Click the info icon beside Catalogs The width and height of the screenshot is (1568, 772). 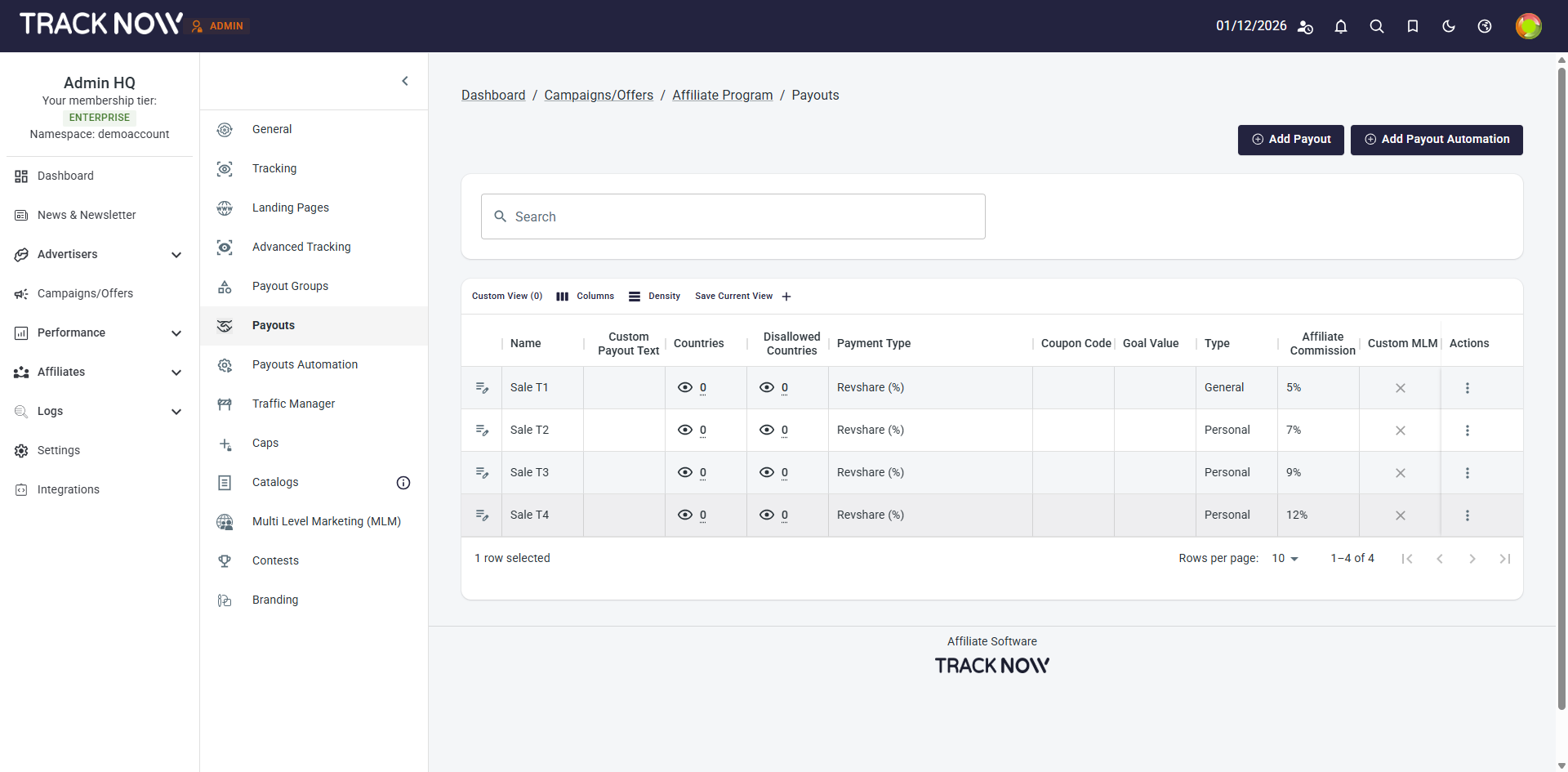tap(403, 483)
